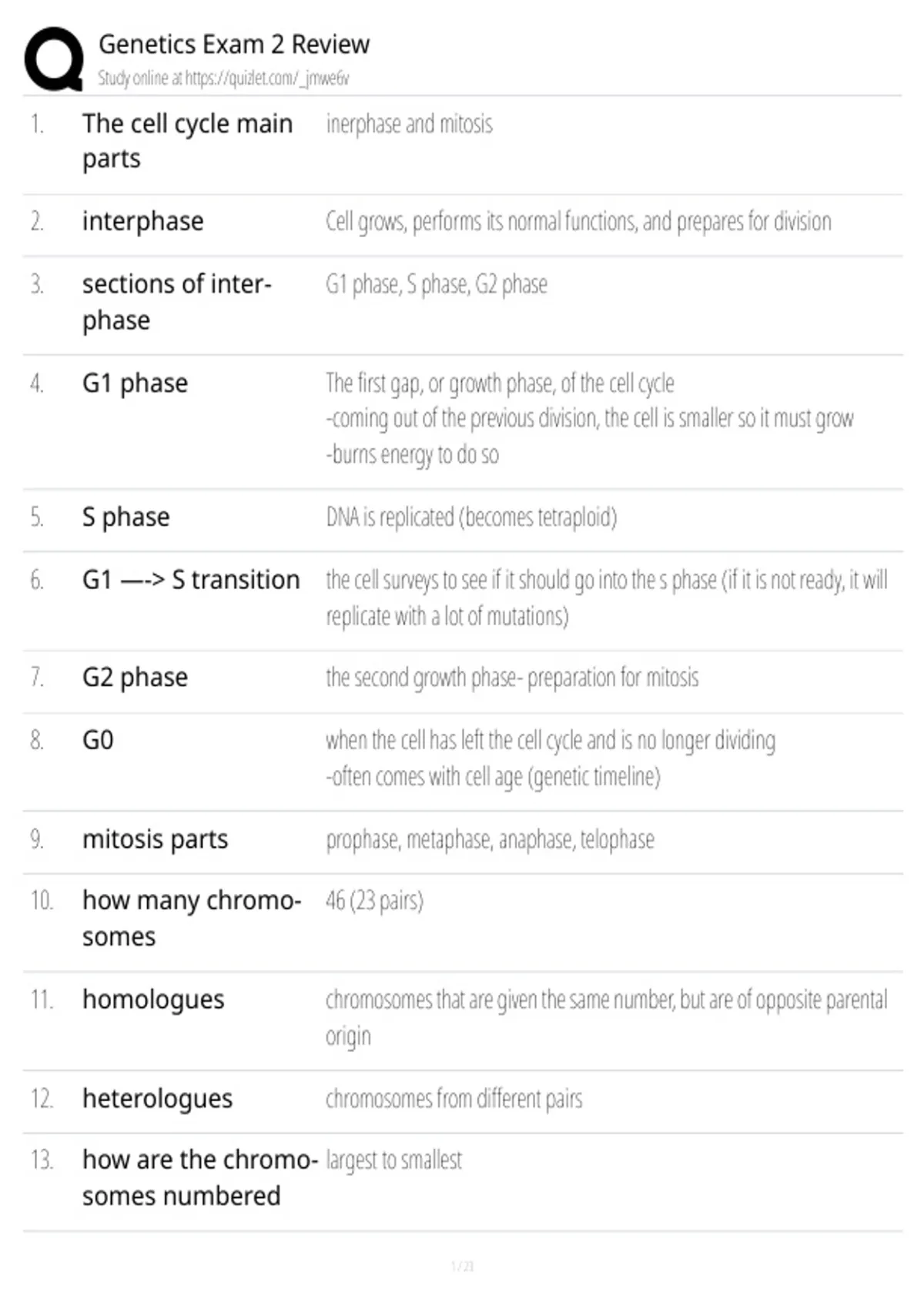This screenshot has width=924, height=1309.
Task: Select the definition 'chromosomes from different pairs'
Action: coord(454,1099)
